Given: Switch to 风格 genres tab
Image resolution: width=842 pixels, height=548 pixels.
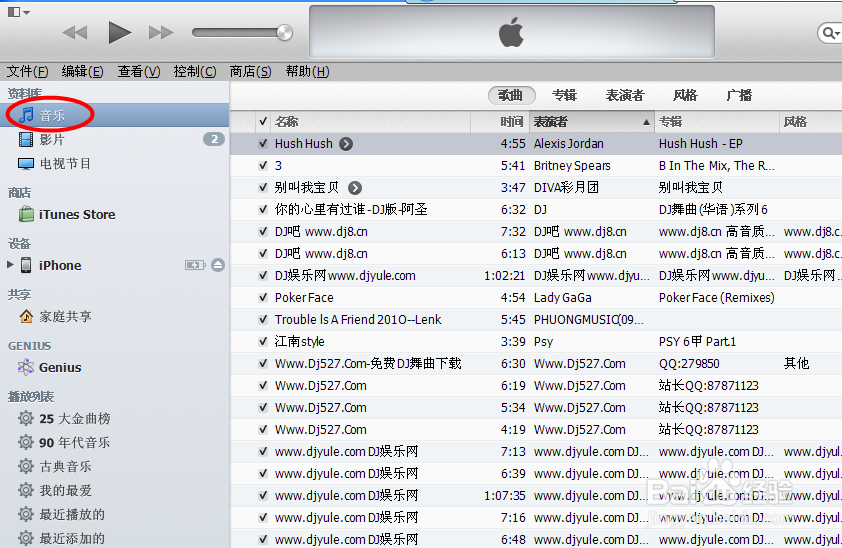Looking at the screenshot, I should (686, 96).
